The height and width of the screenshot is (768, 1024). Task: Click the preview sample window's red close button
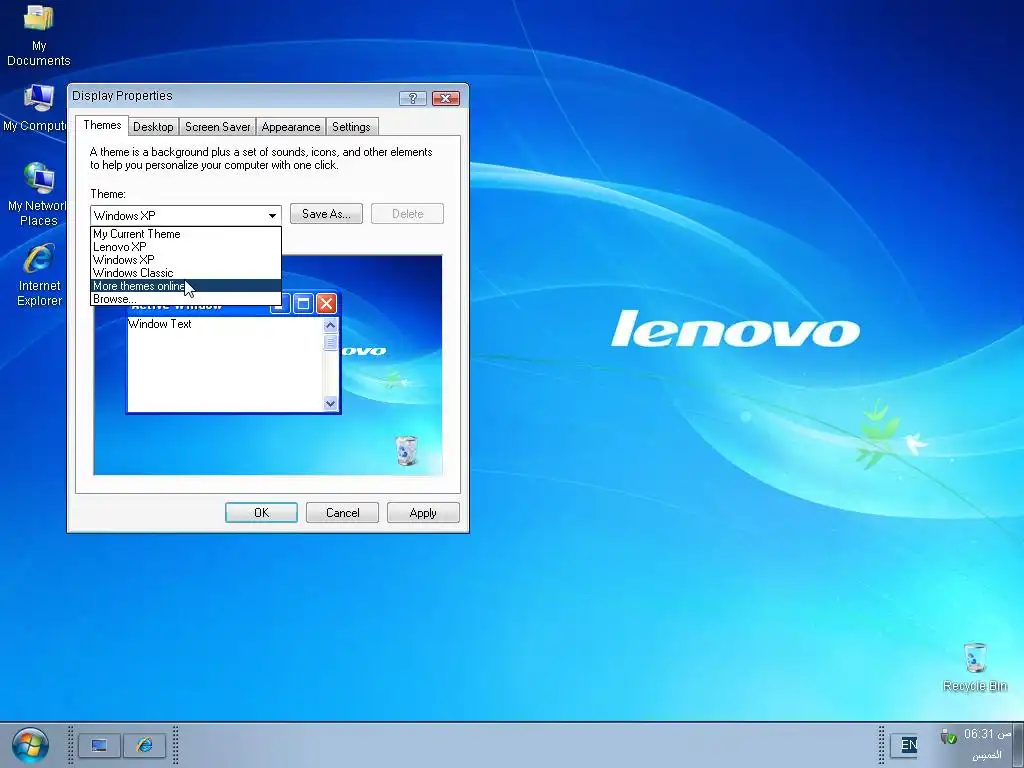click(x=326, y=304)
